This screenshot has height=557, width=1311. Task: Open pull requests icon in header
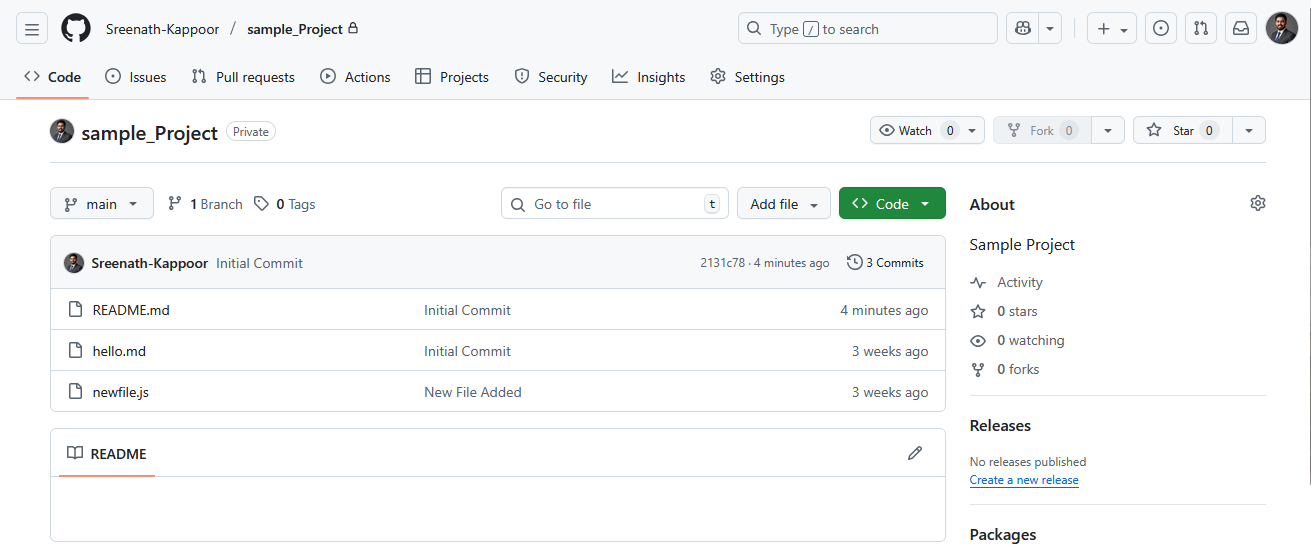[1200, 29]
